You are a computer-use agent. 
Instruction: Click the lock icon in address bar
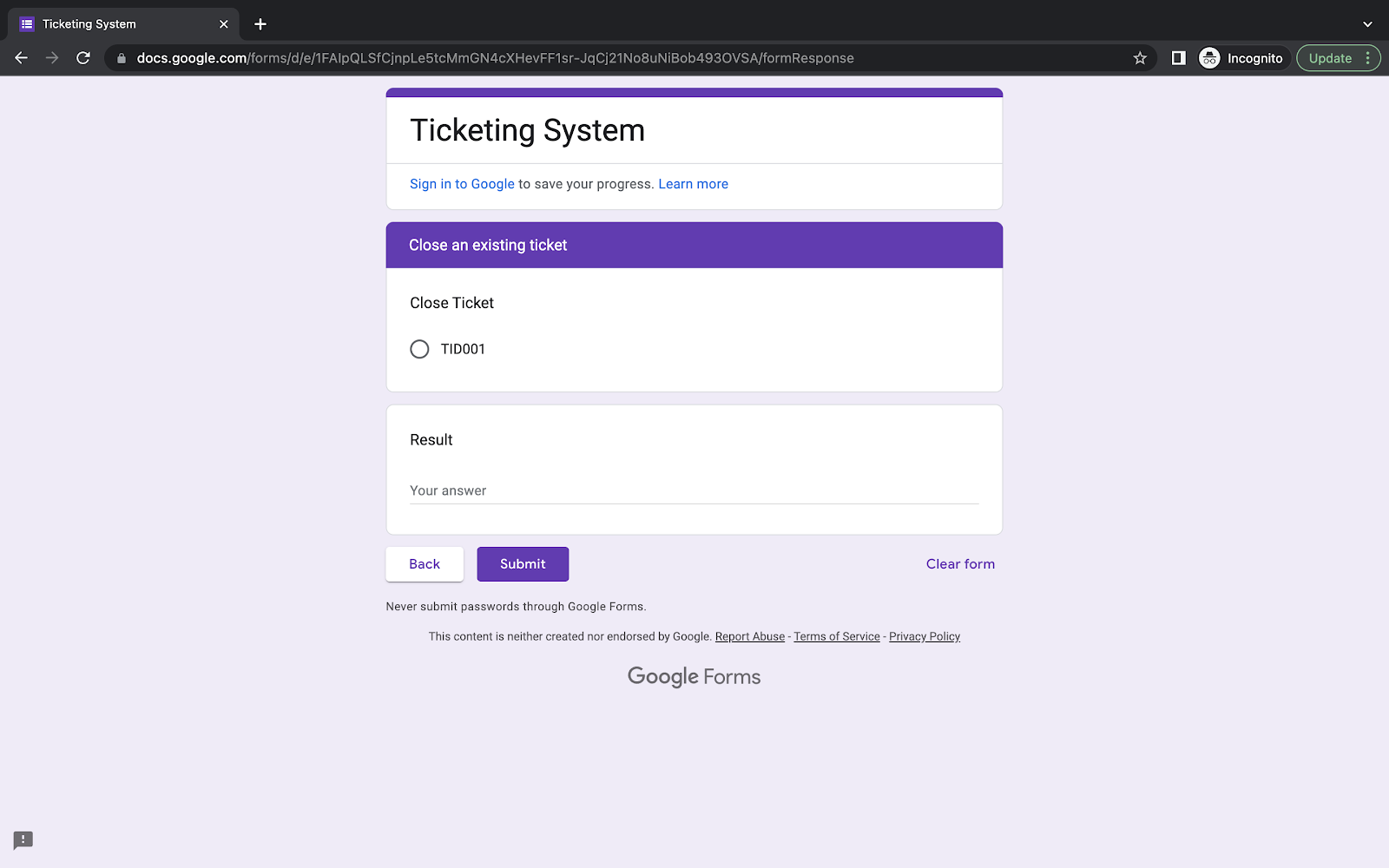click(122, 58)
